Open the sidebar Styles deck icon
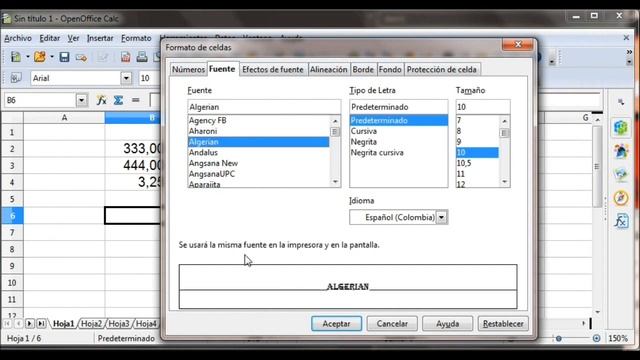 (621, 151)
